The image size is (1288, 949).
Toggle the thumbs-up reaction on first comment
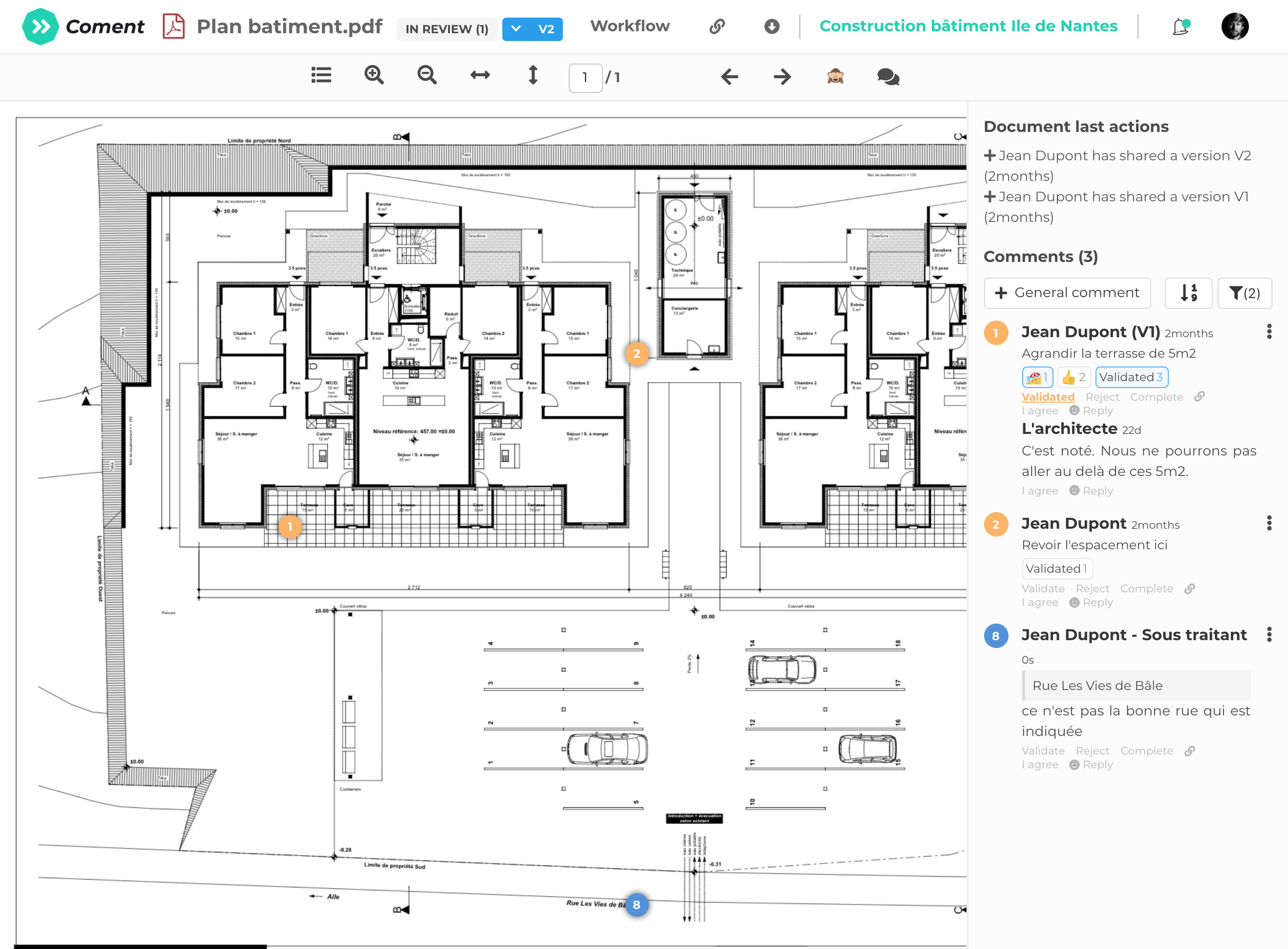[1074, 377]
